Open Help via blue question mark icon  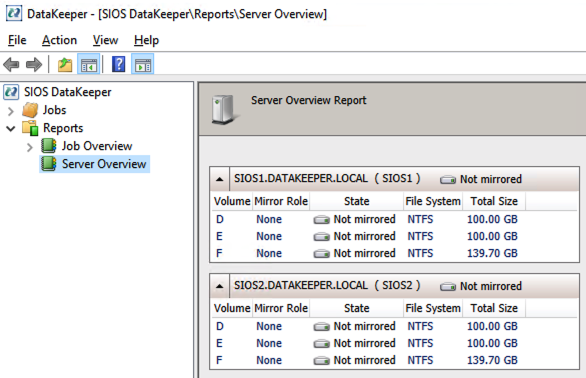pyautogui.click(x=118, y=64)
